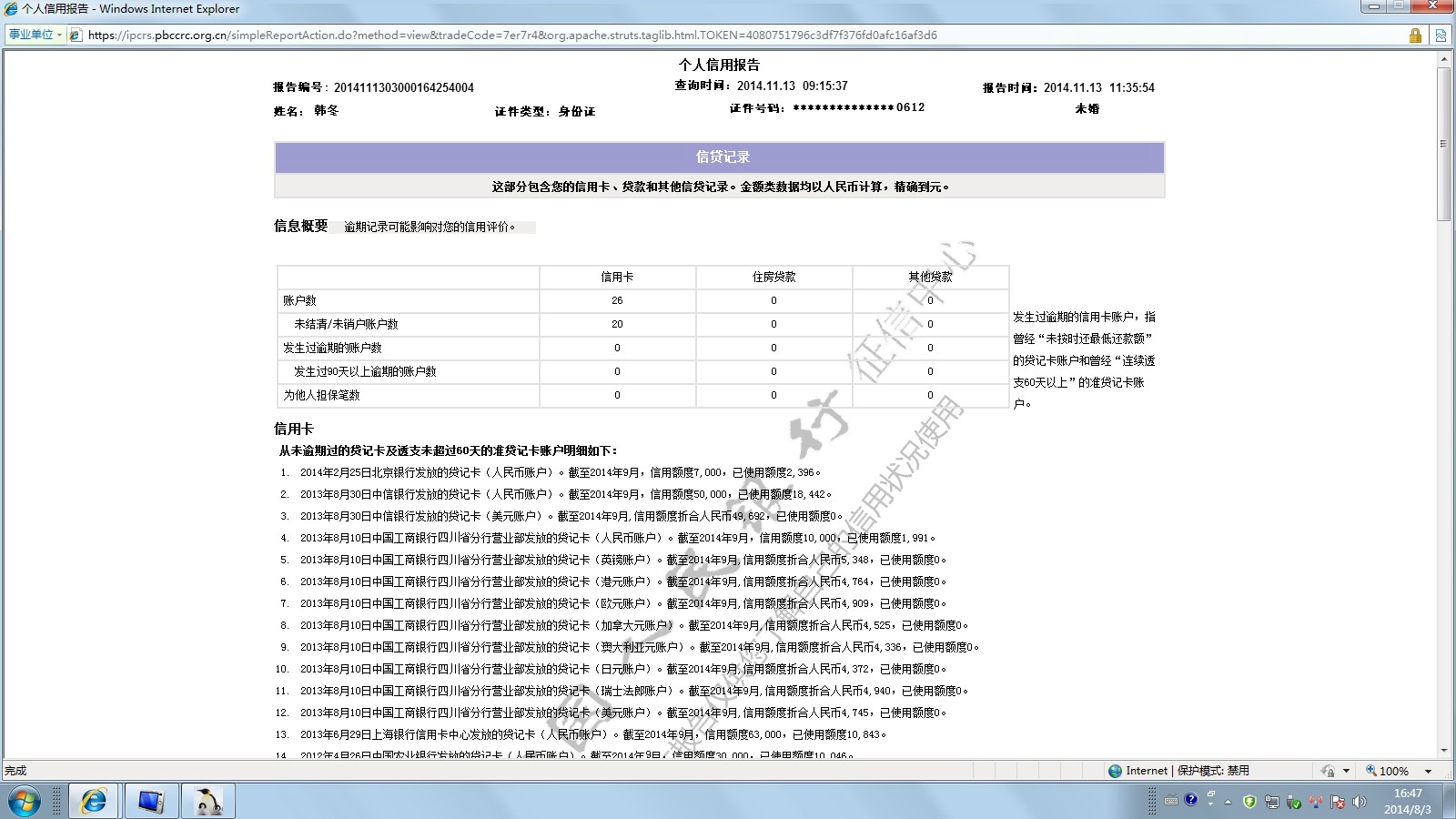
Task: Click the green shield security tray icon
Action: pos(1249,802)
